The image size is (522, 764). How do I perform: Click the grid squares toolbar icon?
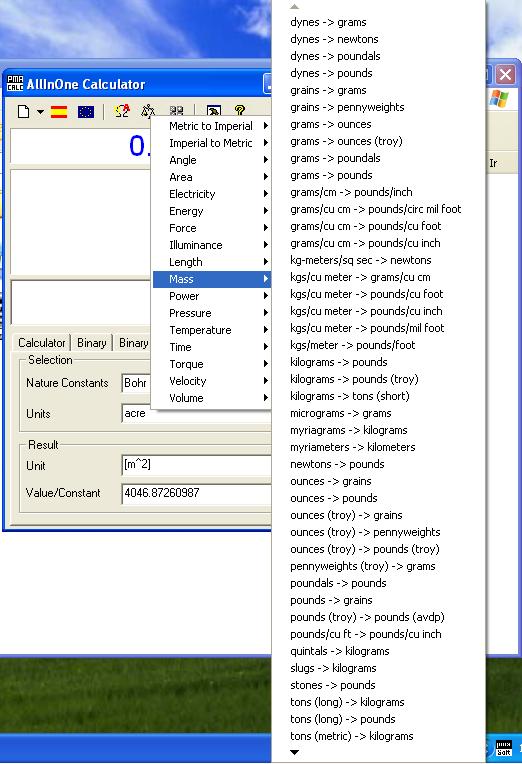176,112
